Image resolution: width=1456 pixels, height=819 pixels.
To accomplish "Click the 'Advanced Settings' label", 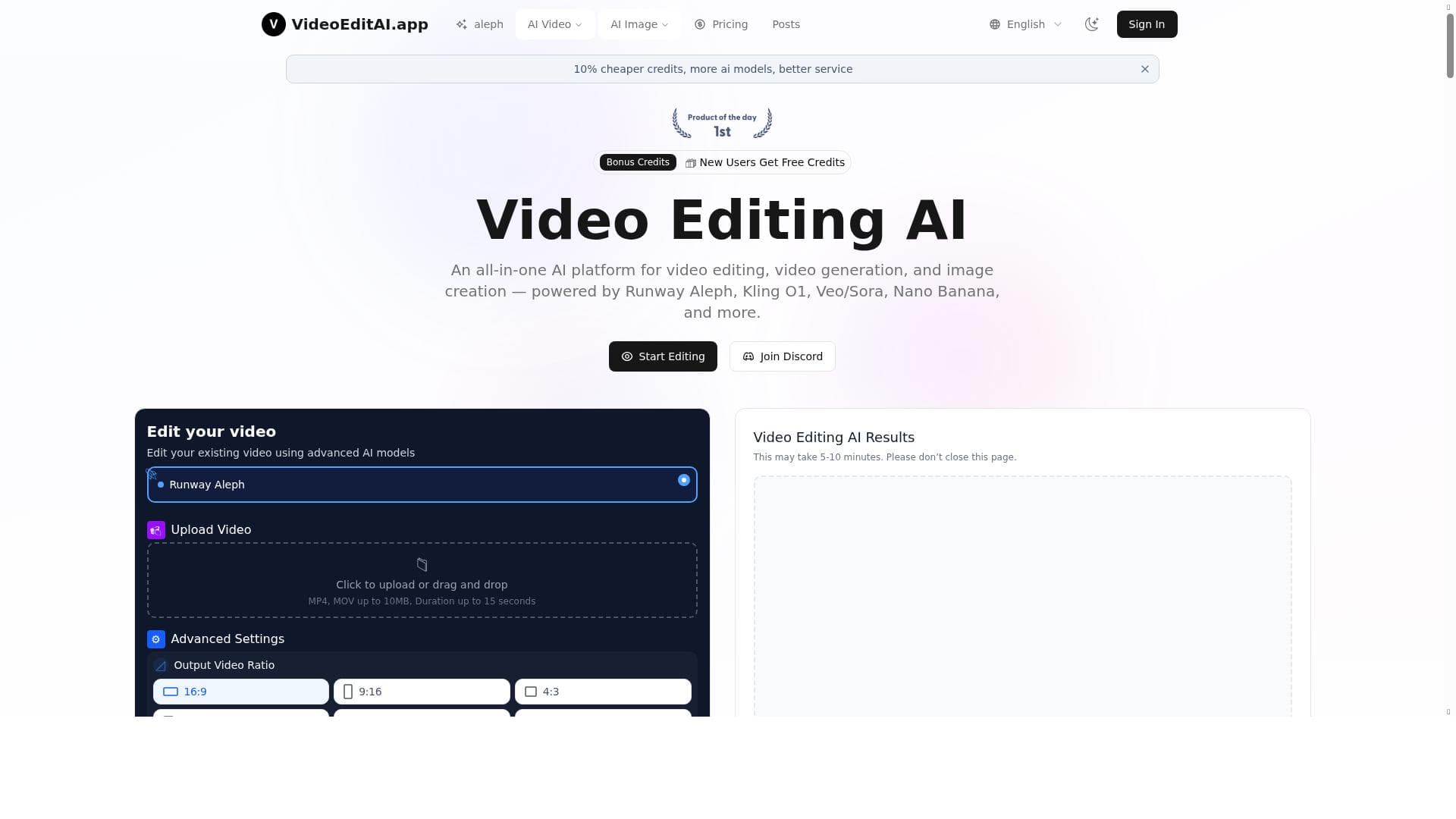I will click(227, 639).
